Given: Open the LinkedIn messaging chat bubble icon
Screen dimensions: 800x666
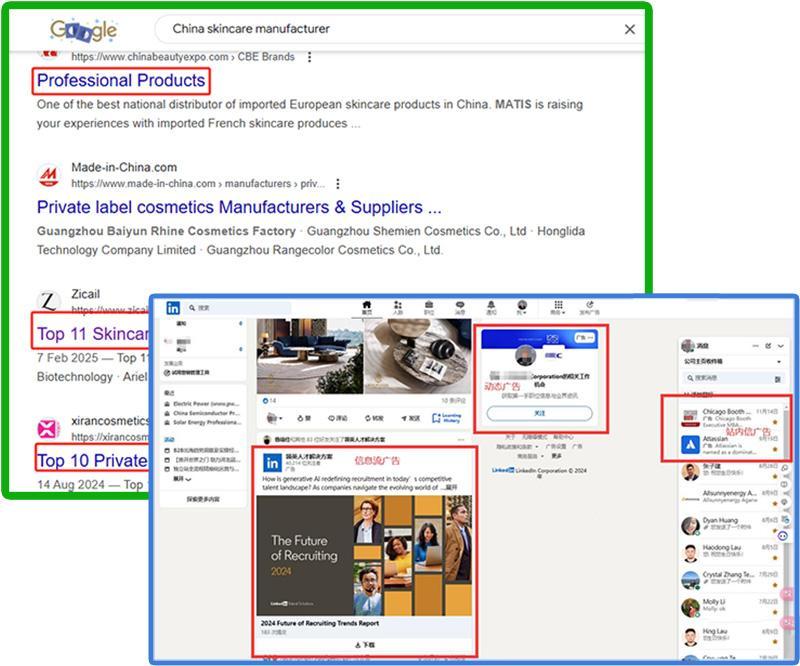Looking at the screenshot, I should [460, 308].
